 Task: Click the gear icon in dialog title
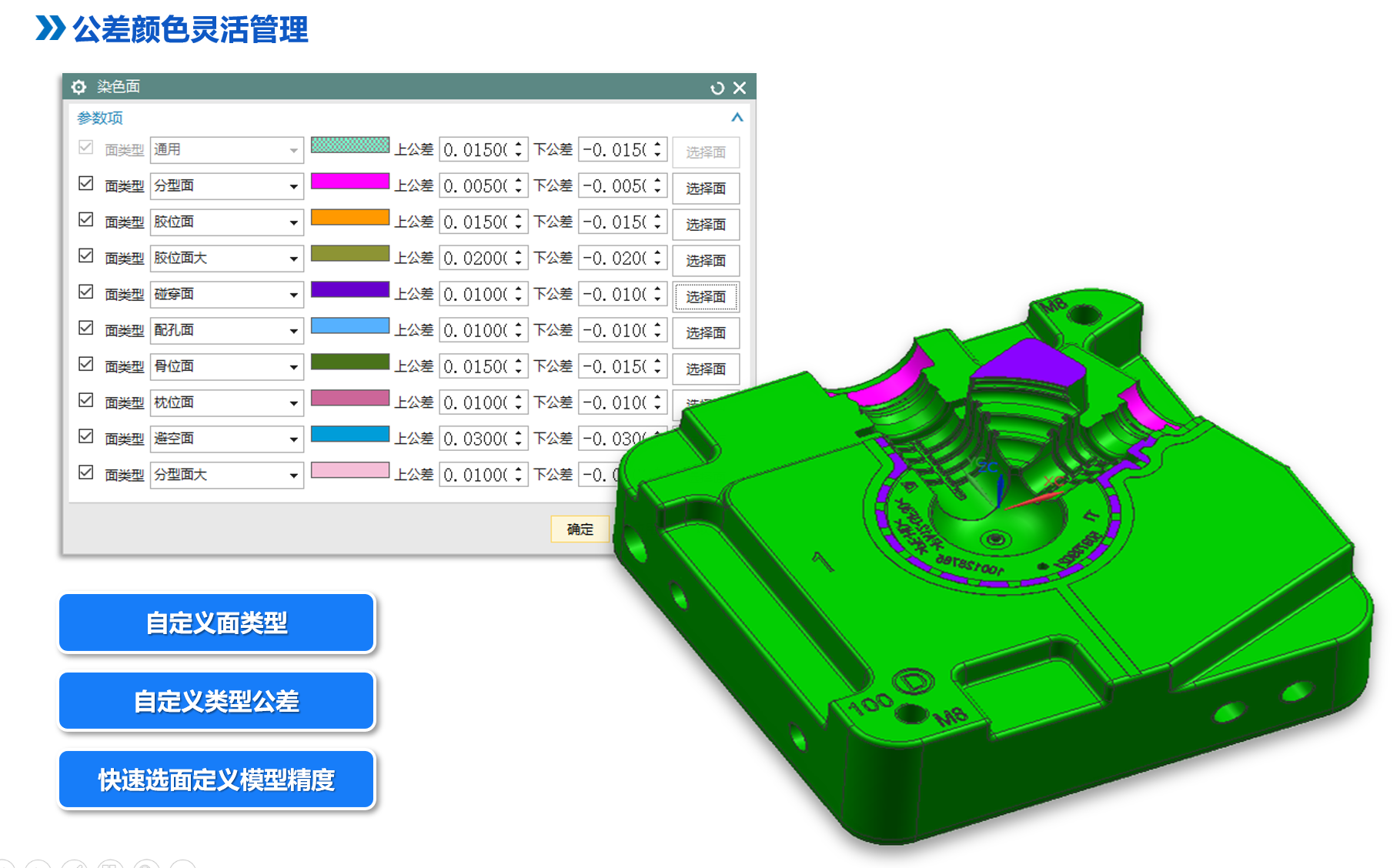coord(79,87)
